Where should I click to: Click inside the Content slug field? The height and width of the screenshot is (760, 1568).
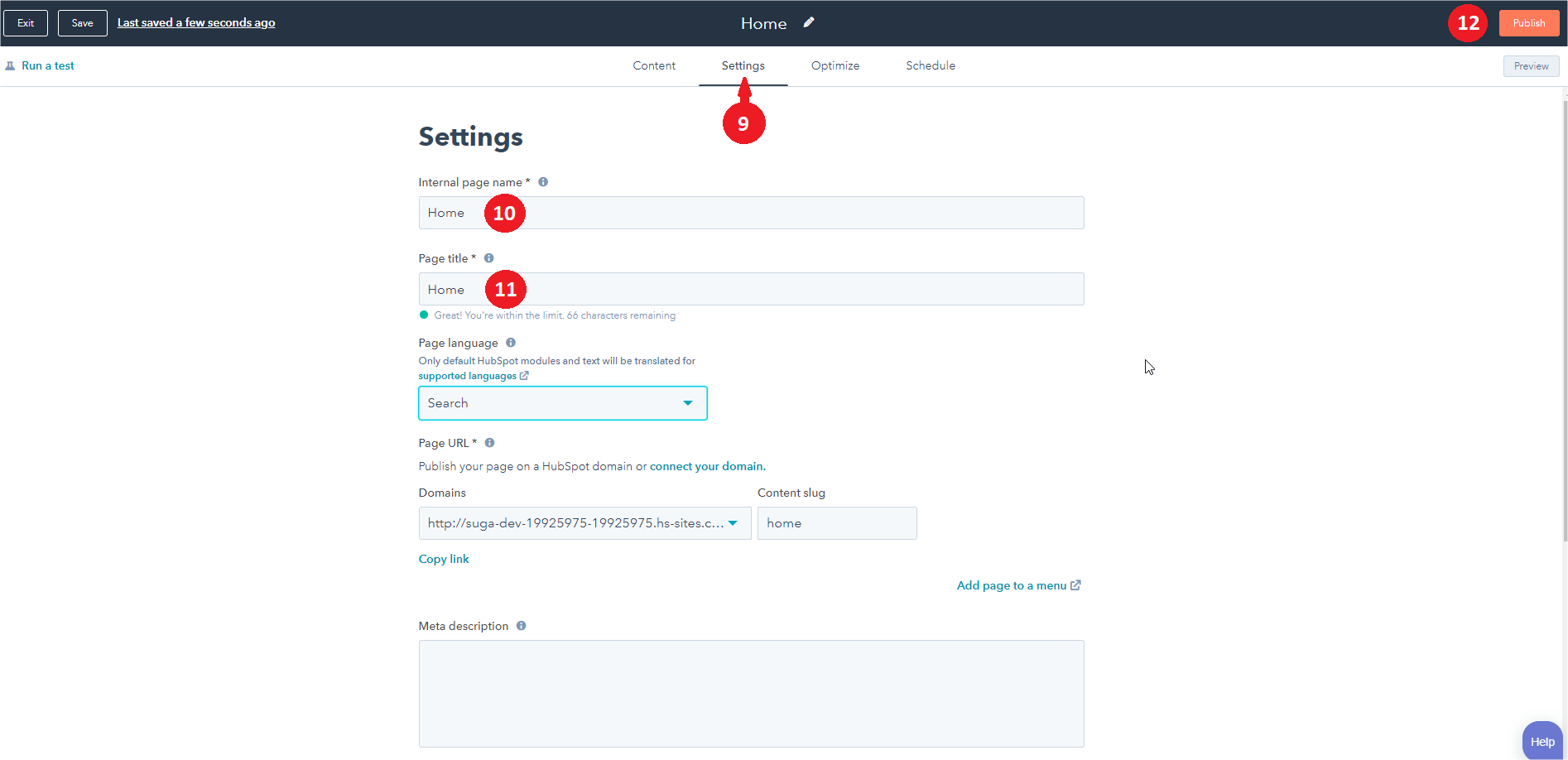pos(836,523)
